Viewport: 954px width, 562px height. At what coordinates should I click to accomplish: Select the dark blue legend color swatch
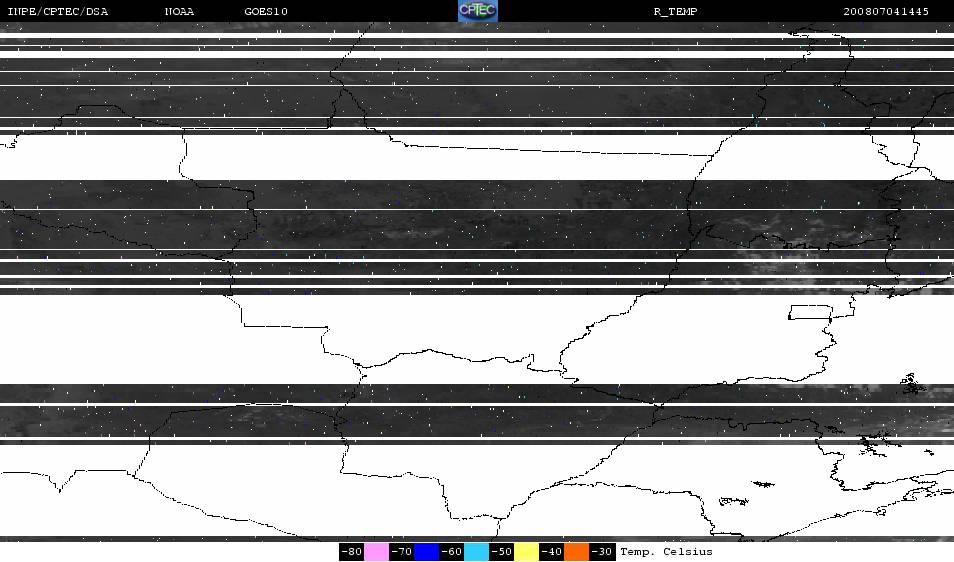[427, 552]
